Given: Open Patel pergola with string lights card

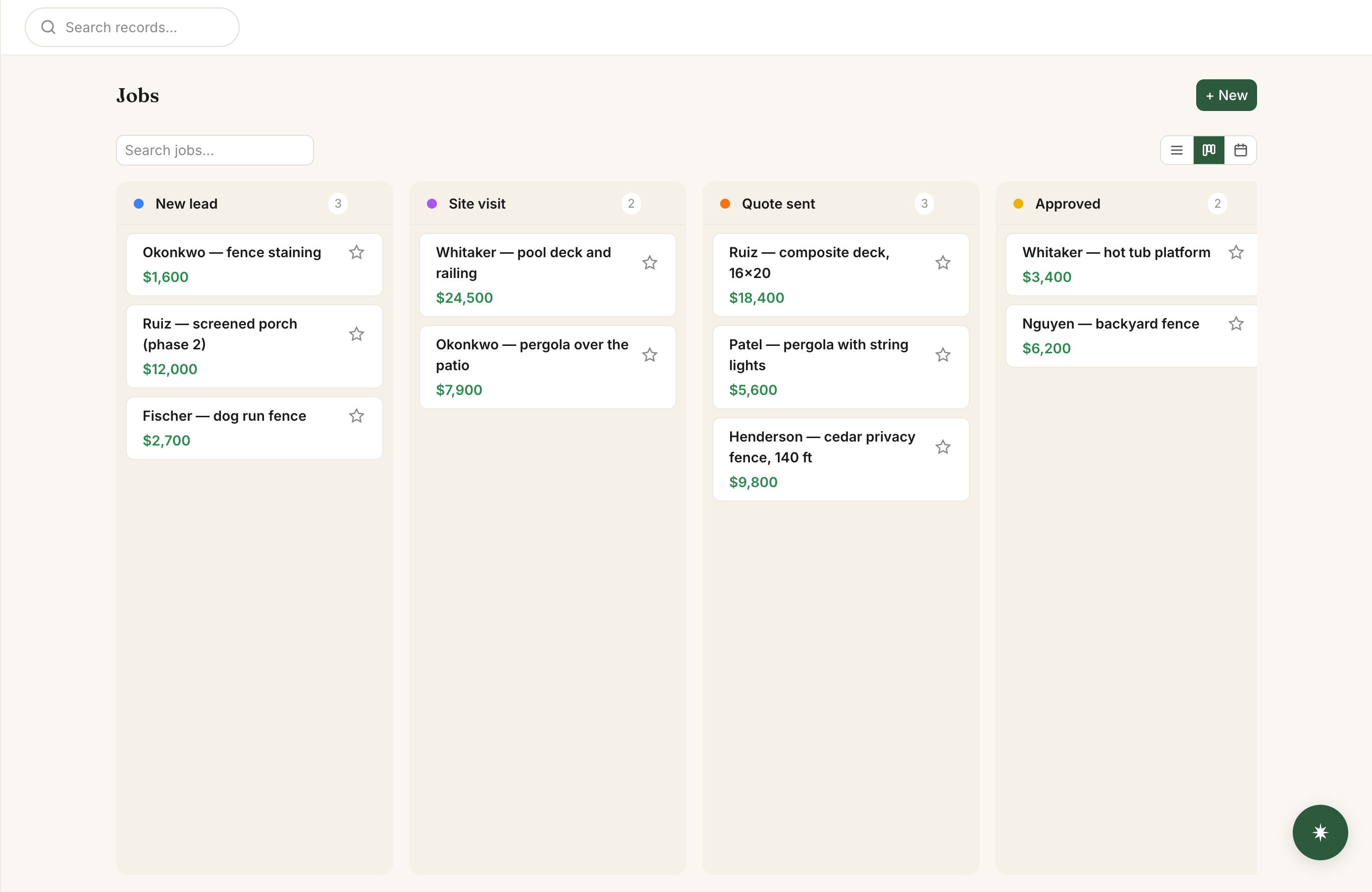Looking at the screenshot, I should coord(841,367).
